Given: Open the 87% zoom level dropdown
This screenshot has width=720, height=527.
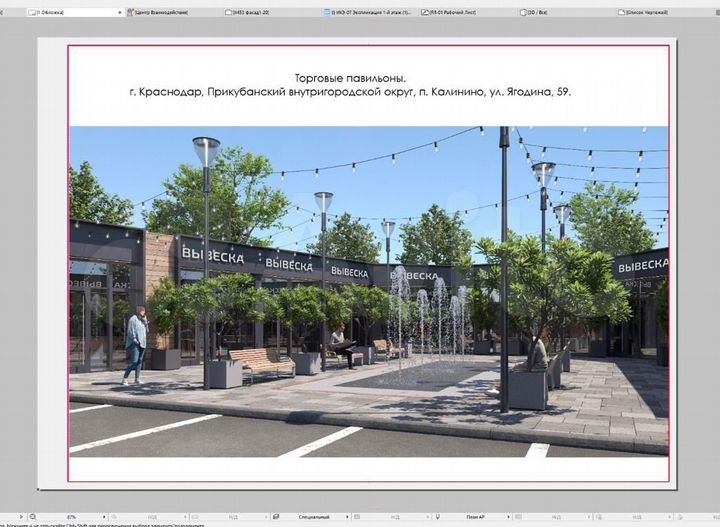Looking at the screenshot, I should 104,517.
